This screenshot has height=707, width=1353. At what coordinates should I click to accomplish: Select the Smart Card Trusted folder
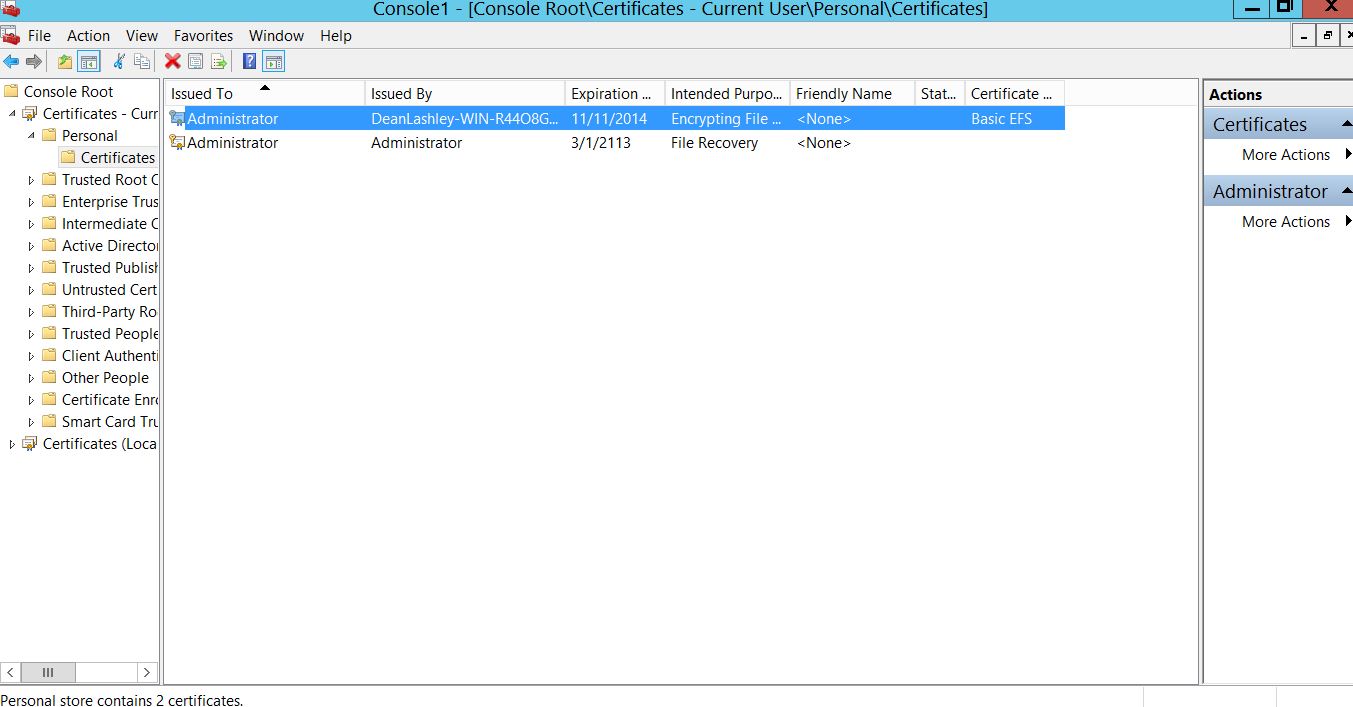(110, 422)
